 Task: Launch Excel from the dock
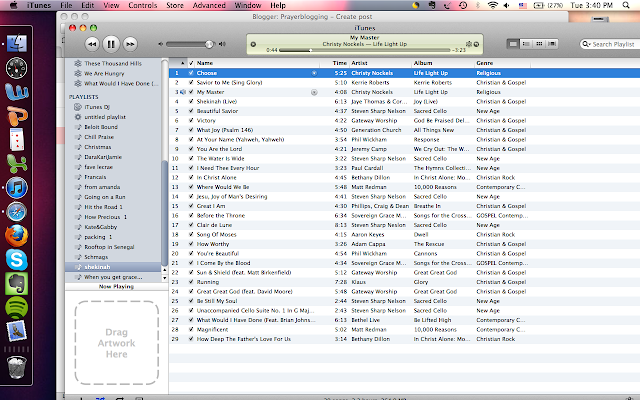[x=17, y=164]
